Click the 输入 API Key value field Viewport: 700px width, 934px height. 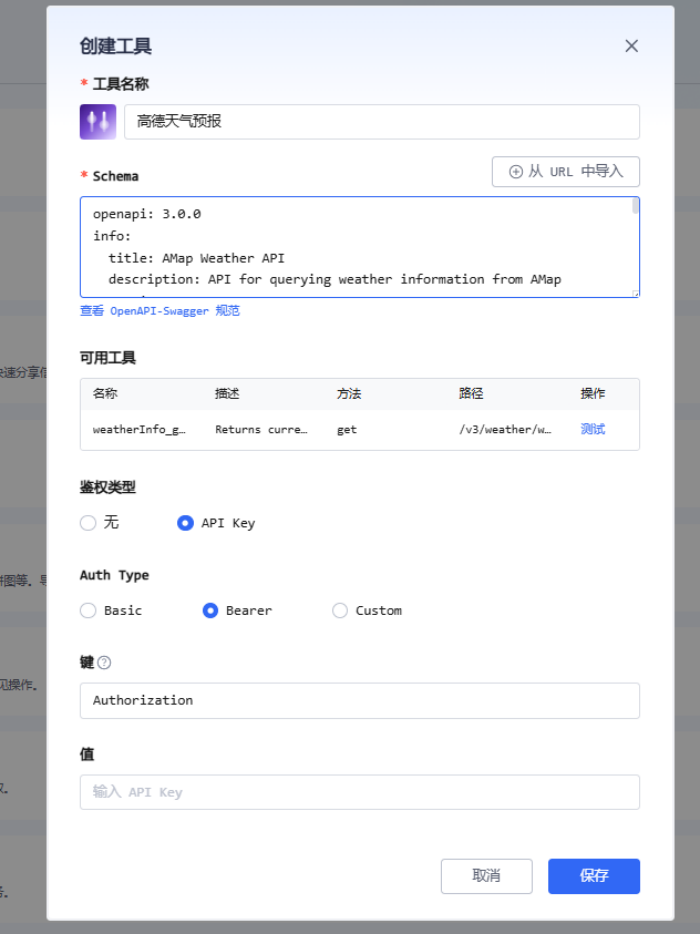pos(360,792)
